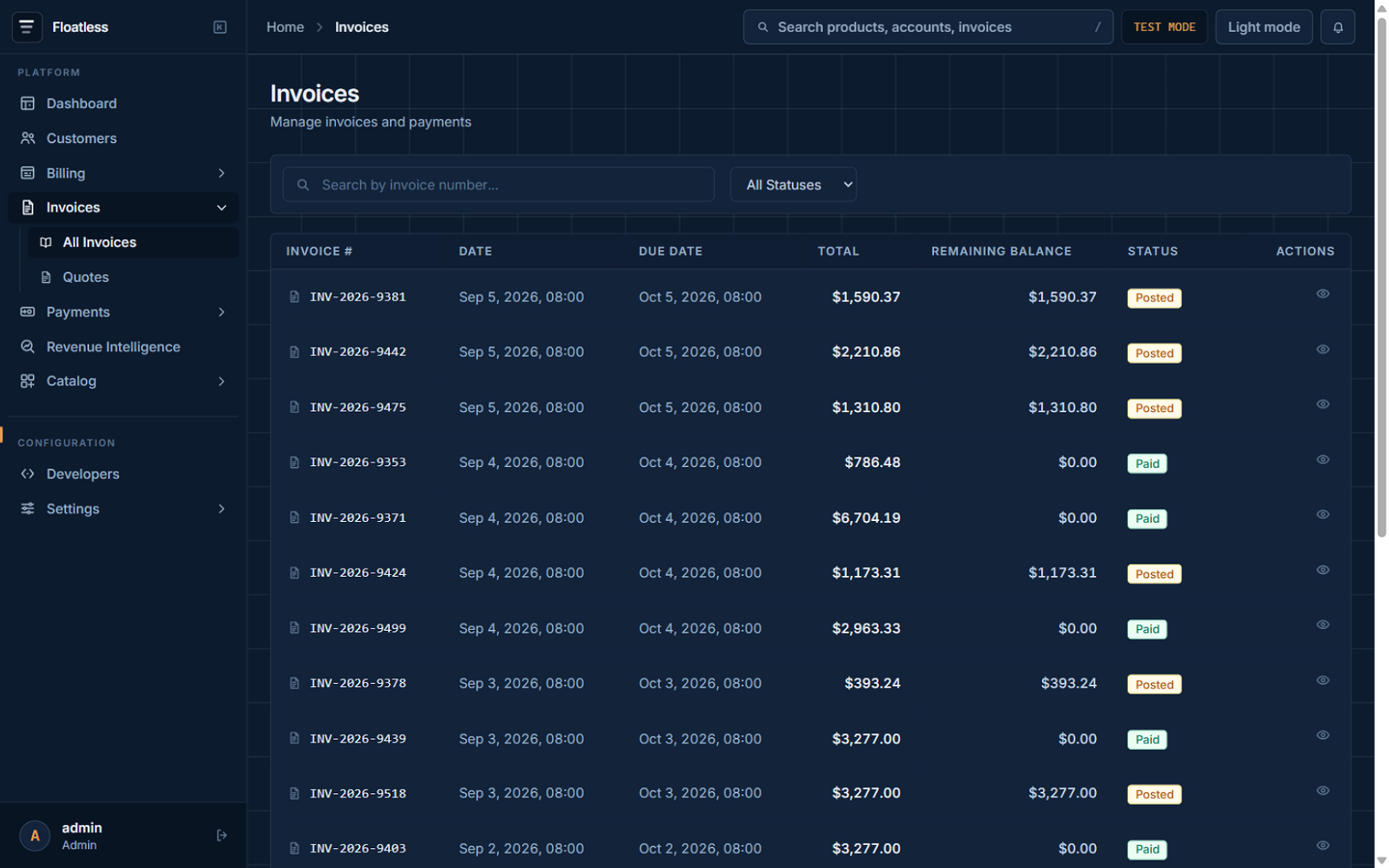The width and height of the screenshot is (1389, 868).
Task: Click document icon beside INV-2026-9499
Action: 295,627
